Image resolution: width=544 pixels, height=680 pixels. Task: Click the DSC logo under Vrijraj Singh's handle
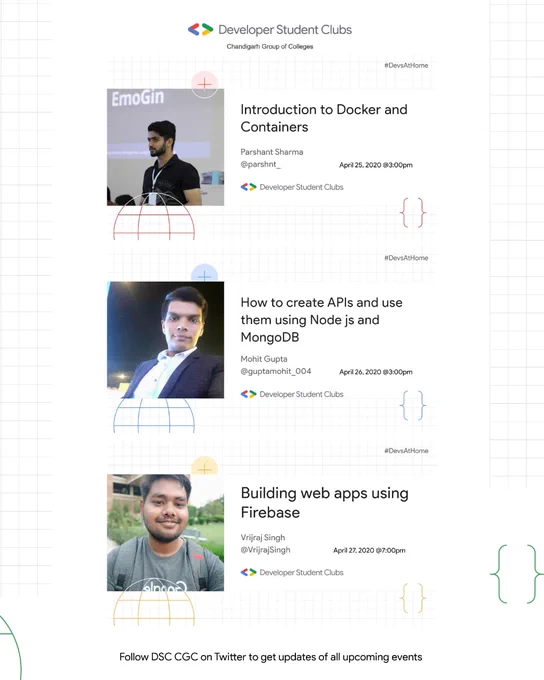coord(292,572)
